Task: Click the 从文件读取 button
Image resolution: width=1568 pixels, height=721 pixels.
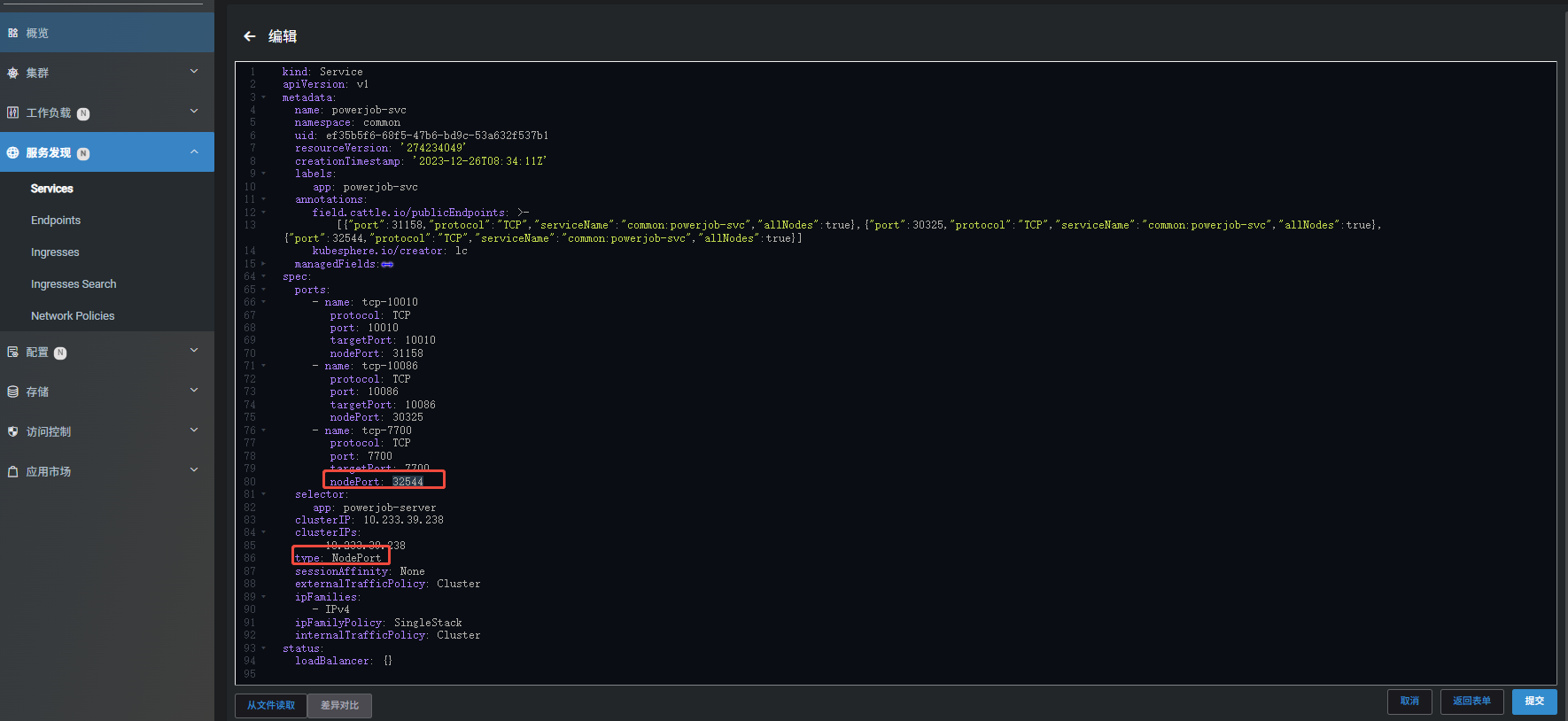Action: pos(271,705)
